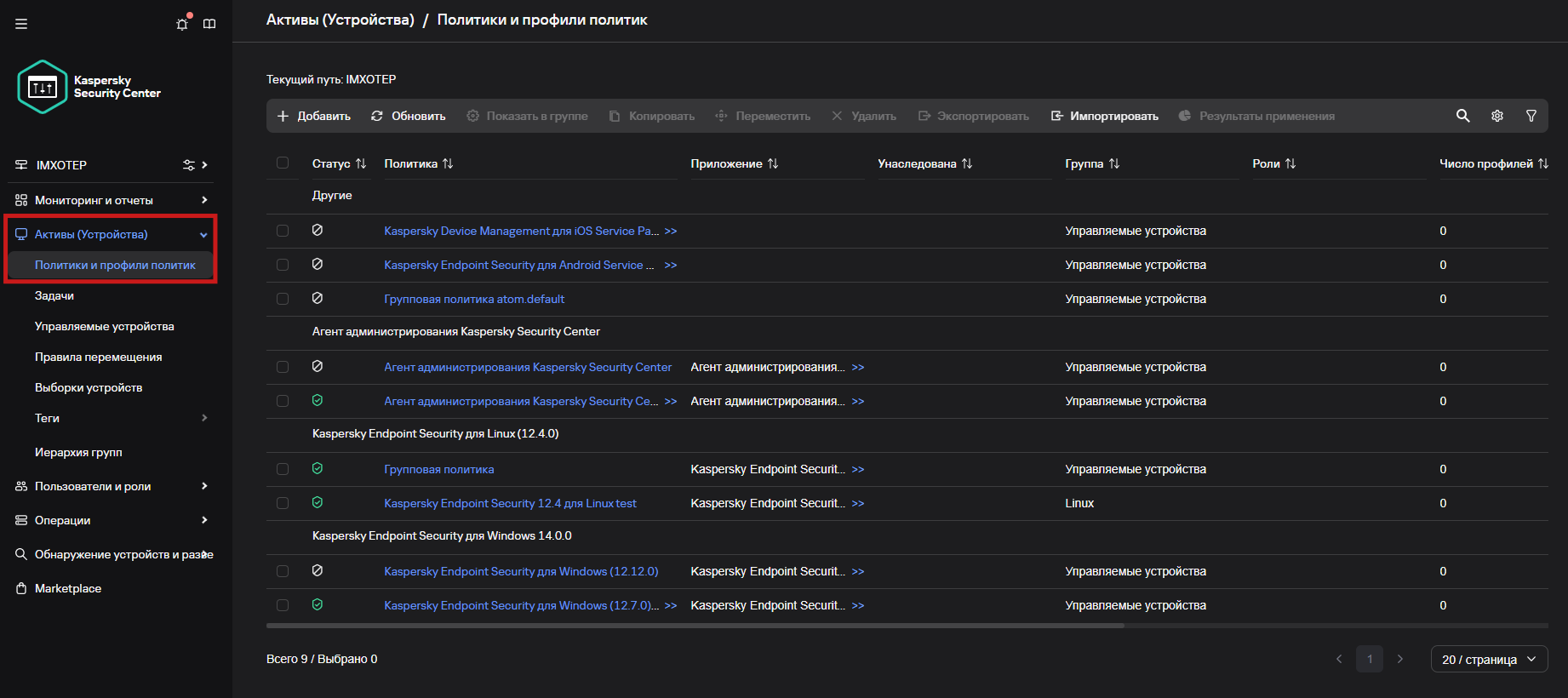
Task: Sort by Группа column arrows
Action: (1114, 163)
